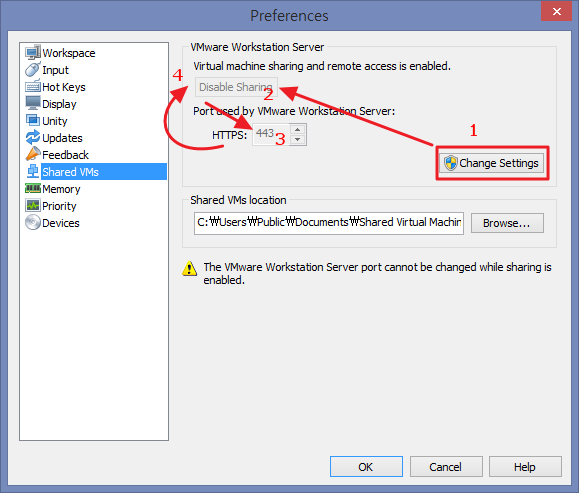
Task: Click the Disable Sharing button
Action: tap(236, 87)
